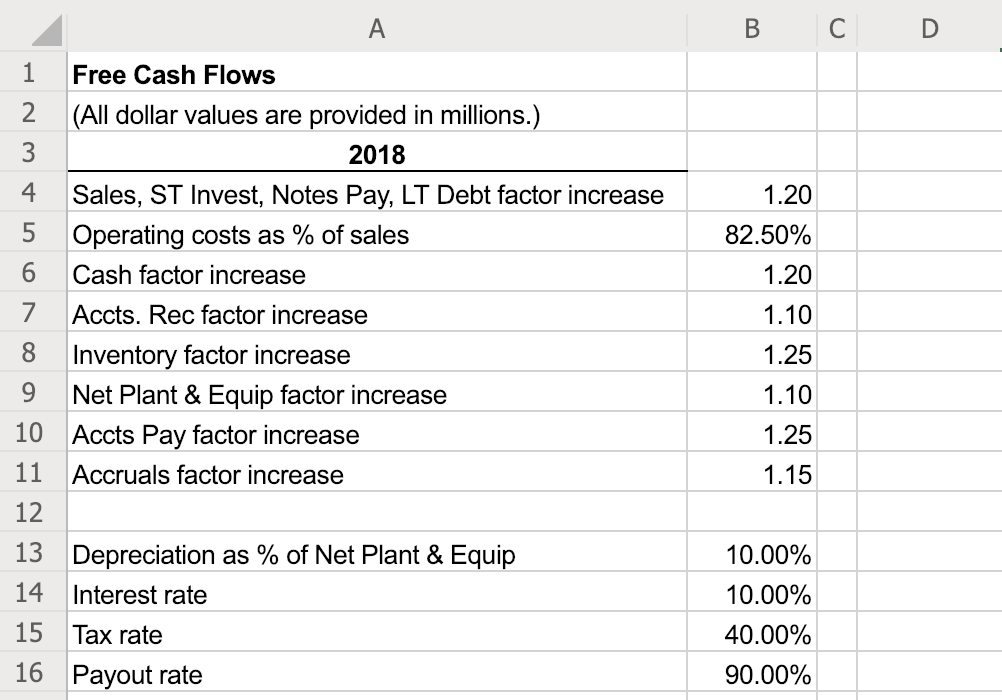1002x700 pixels.
Task: Select the 2018 header cell
Action: 377,154
